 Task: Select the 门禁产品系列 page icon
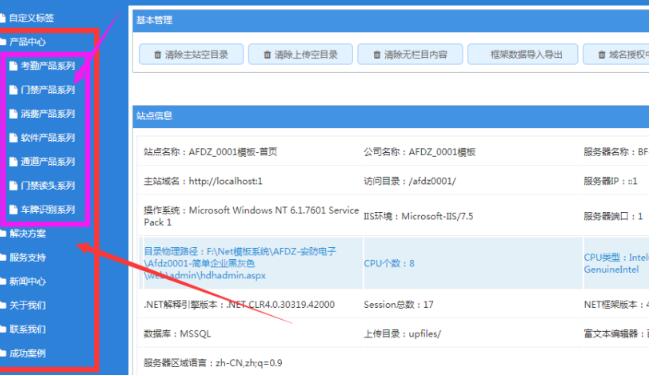pos(13,90)
